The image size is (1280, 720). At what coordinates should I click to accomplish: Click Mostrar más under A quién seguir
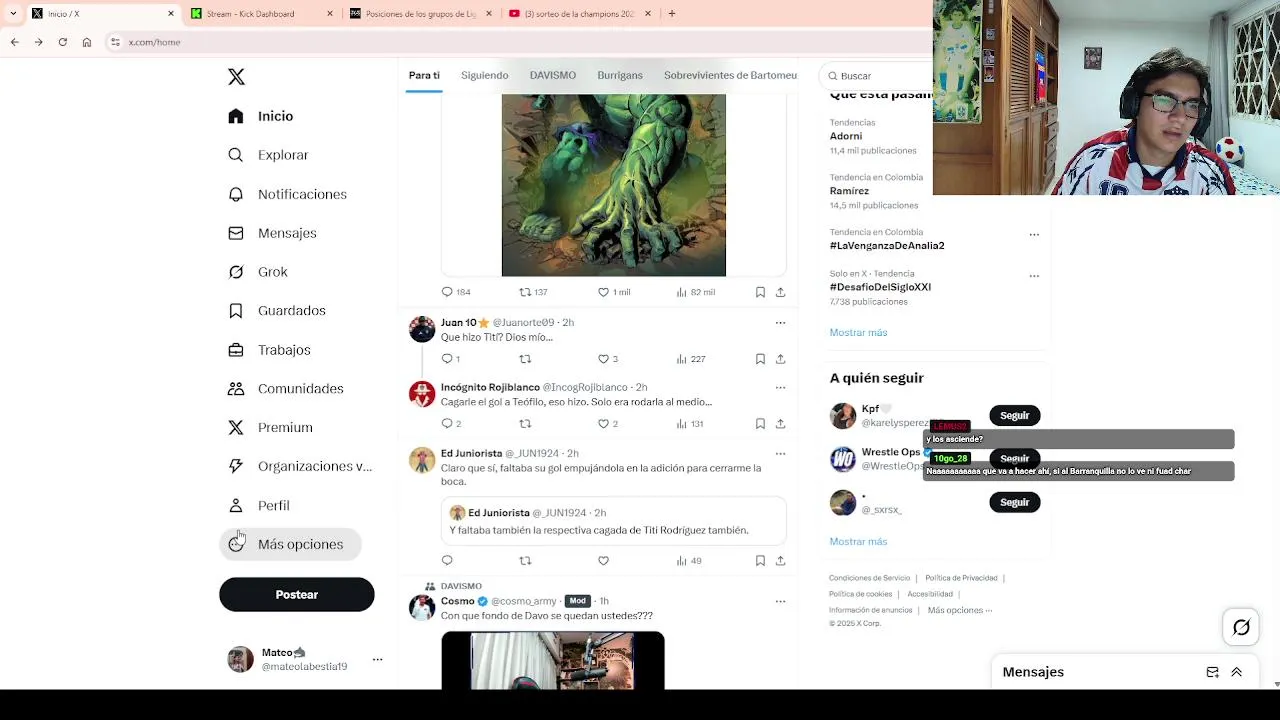[x=858, y=541]
